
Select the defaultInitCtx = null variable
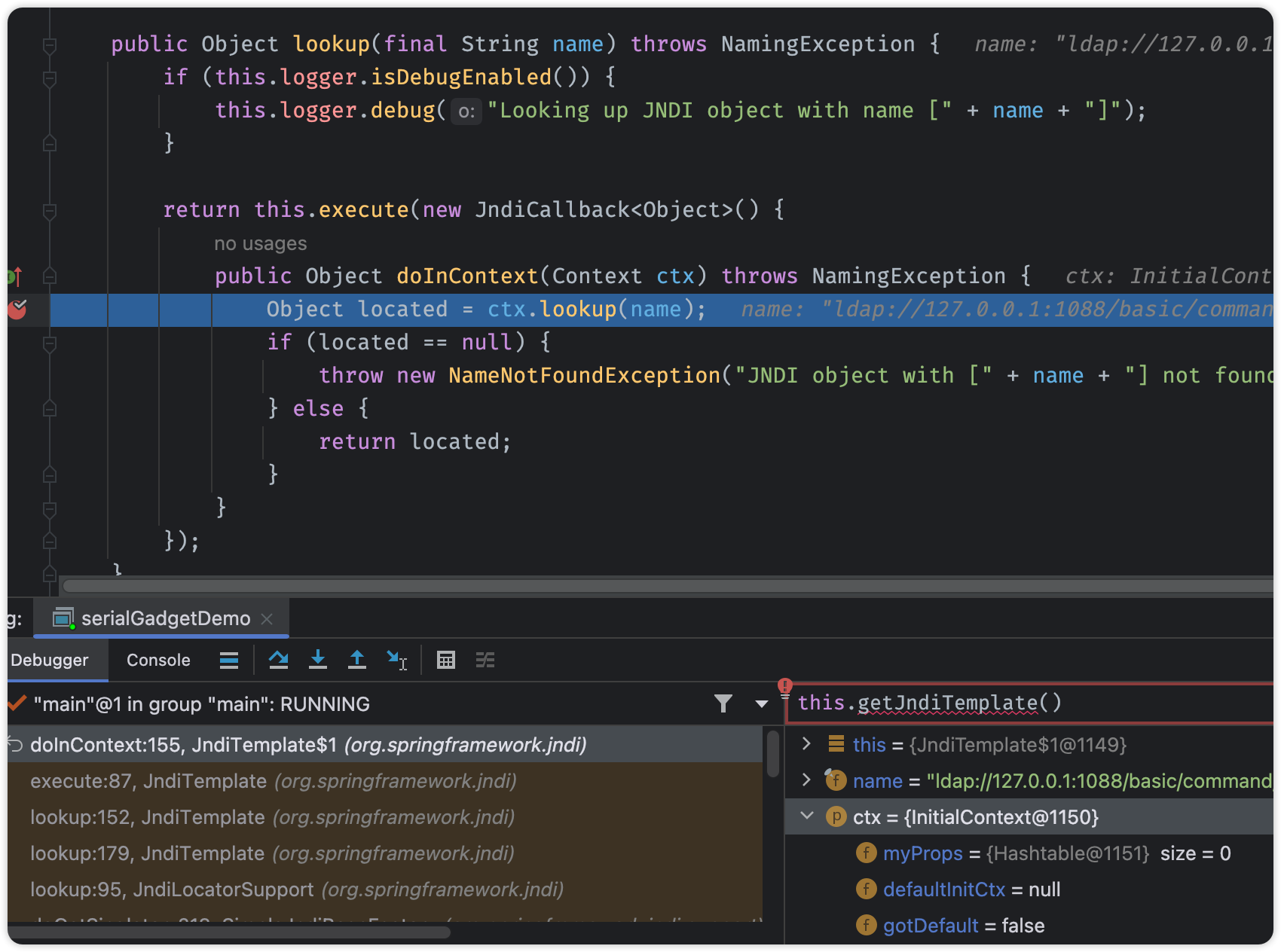point(1029,889)
